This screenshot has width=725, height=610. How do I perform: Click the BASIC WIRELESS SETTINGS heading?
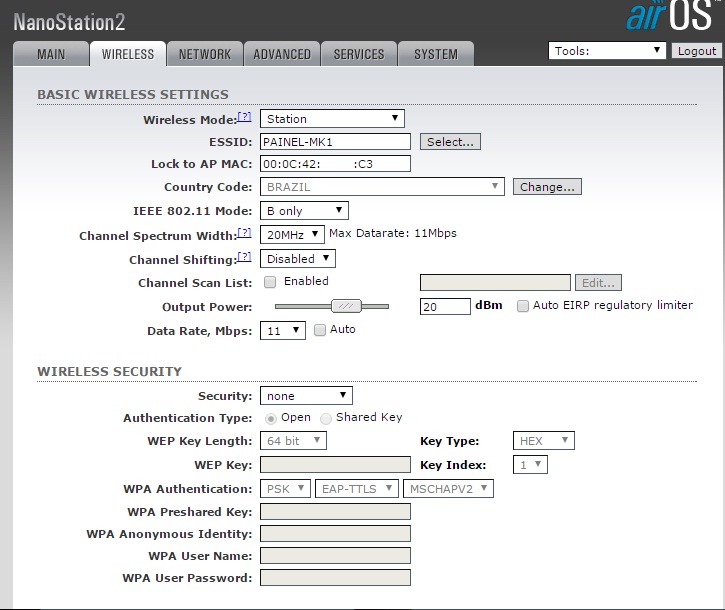point(133,94)
